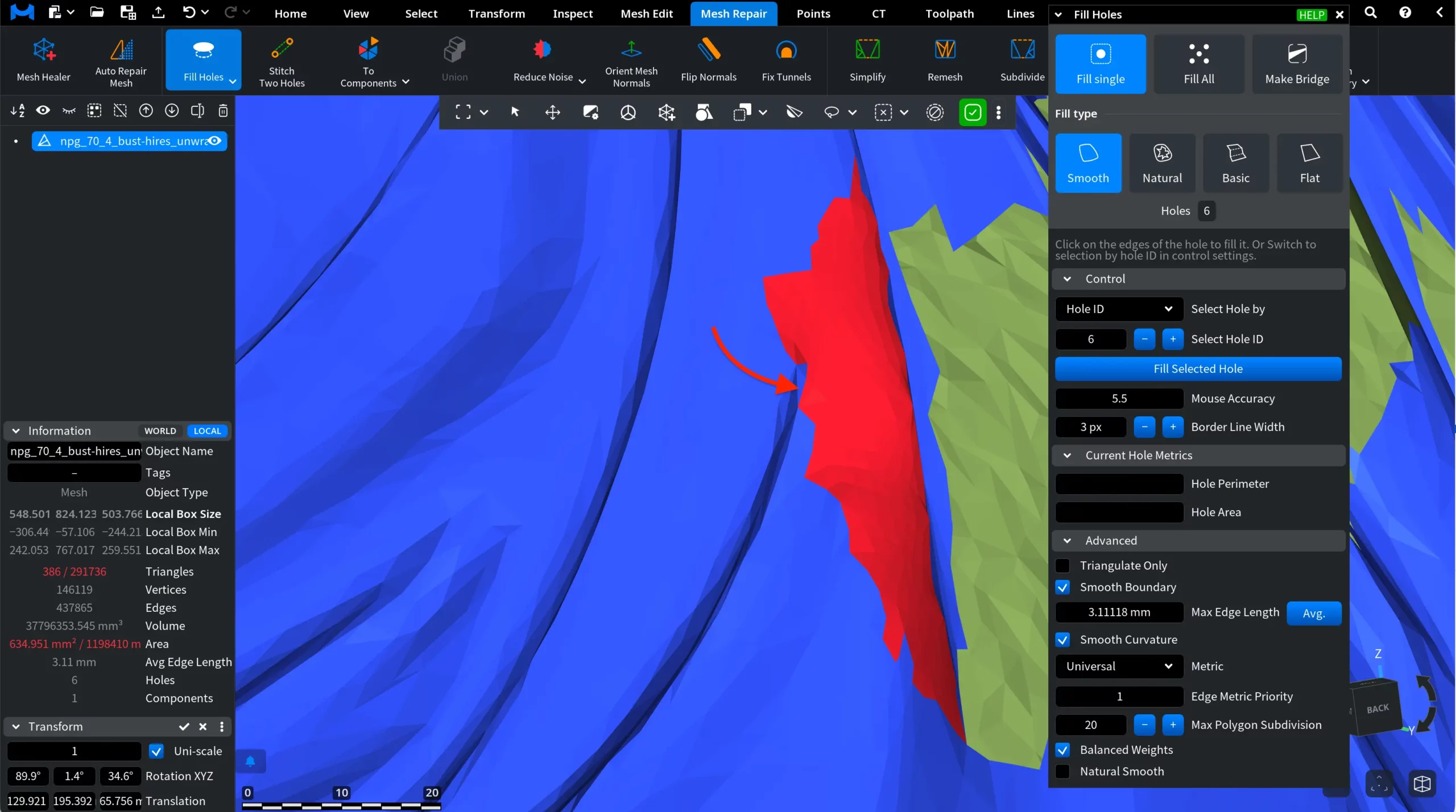Enable the Triangulate Only checkbox
The width and height of the screenshot is (1456, 812).
pyautogui.click(x=1062, y=565)
